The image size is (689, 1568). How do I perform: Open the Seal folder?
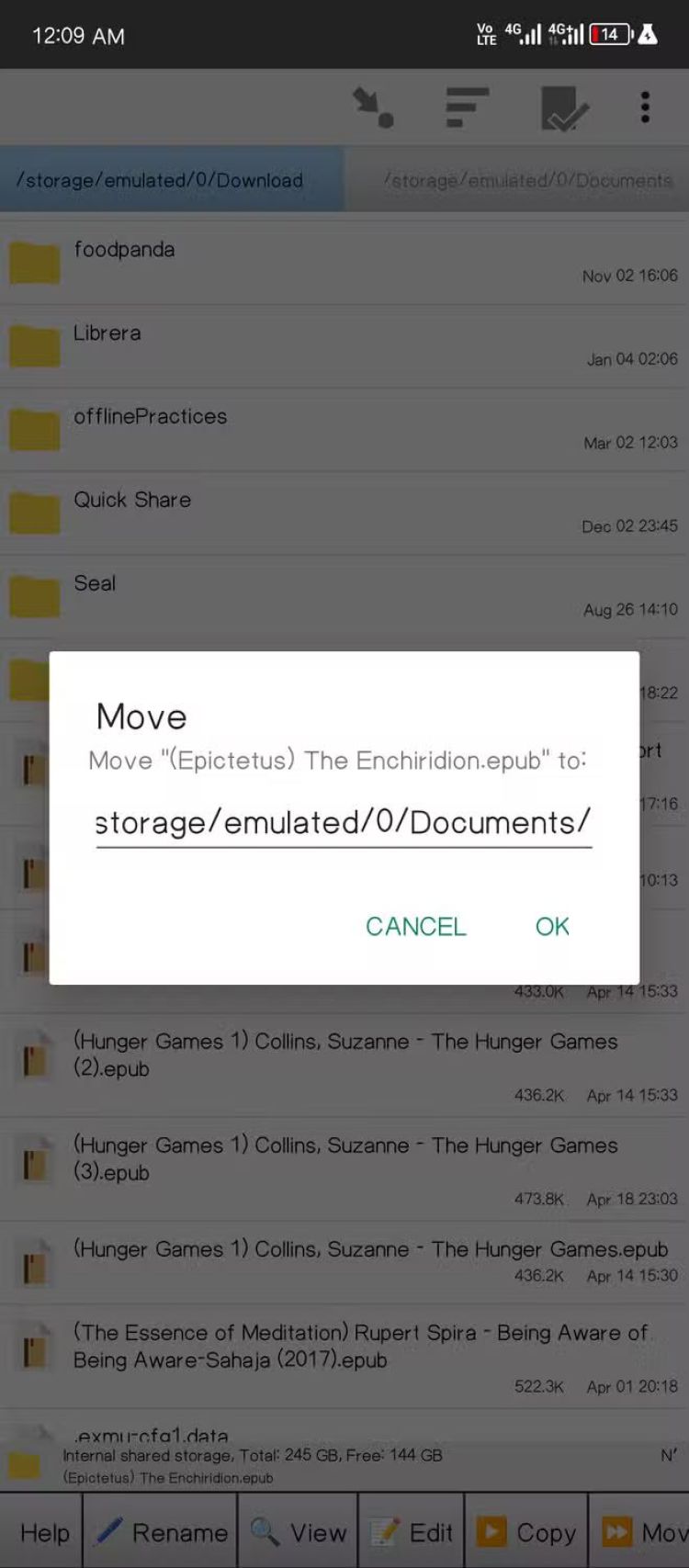point(344,597)
